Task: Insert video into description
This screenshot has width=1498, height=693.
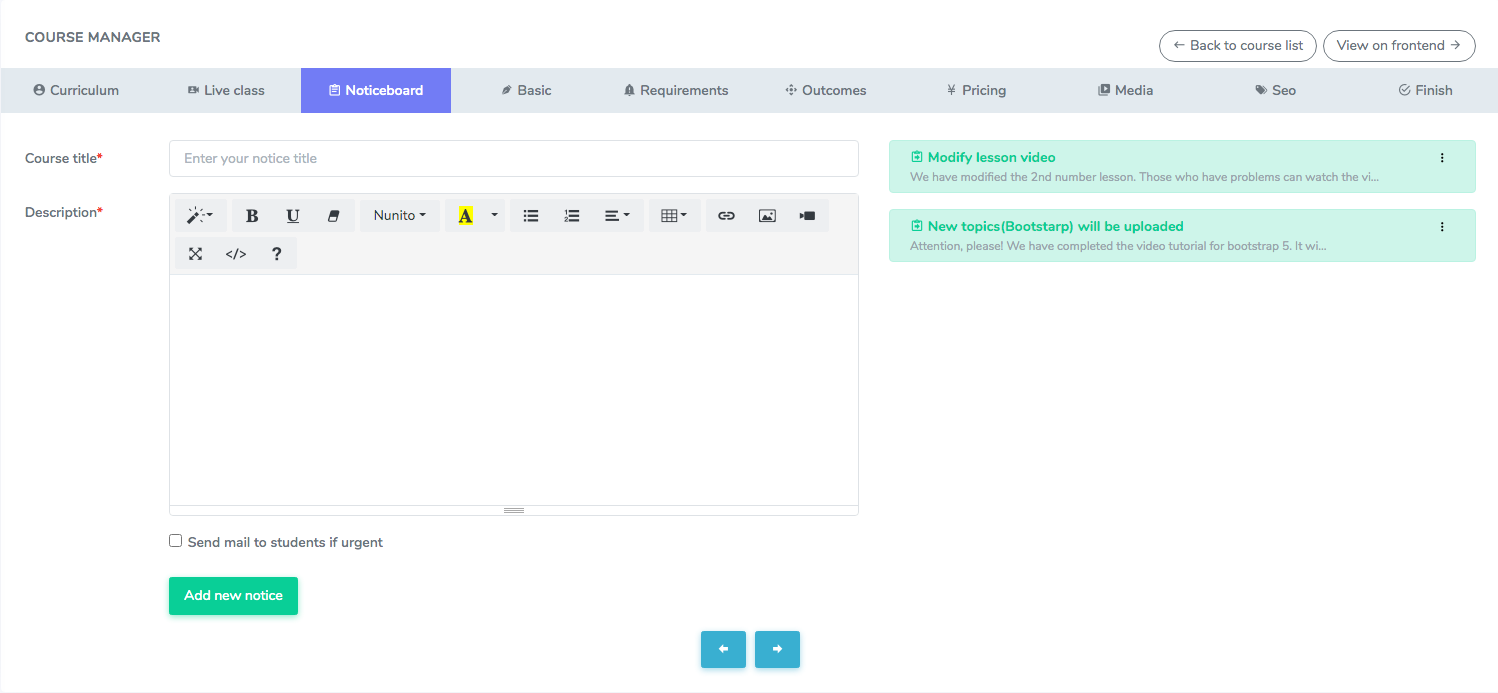Action: pyautogui.click(x=808, y=216)
